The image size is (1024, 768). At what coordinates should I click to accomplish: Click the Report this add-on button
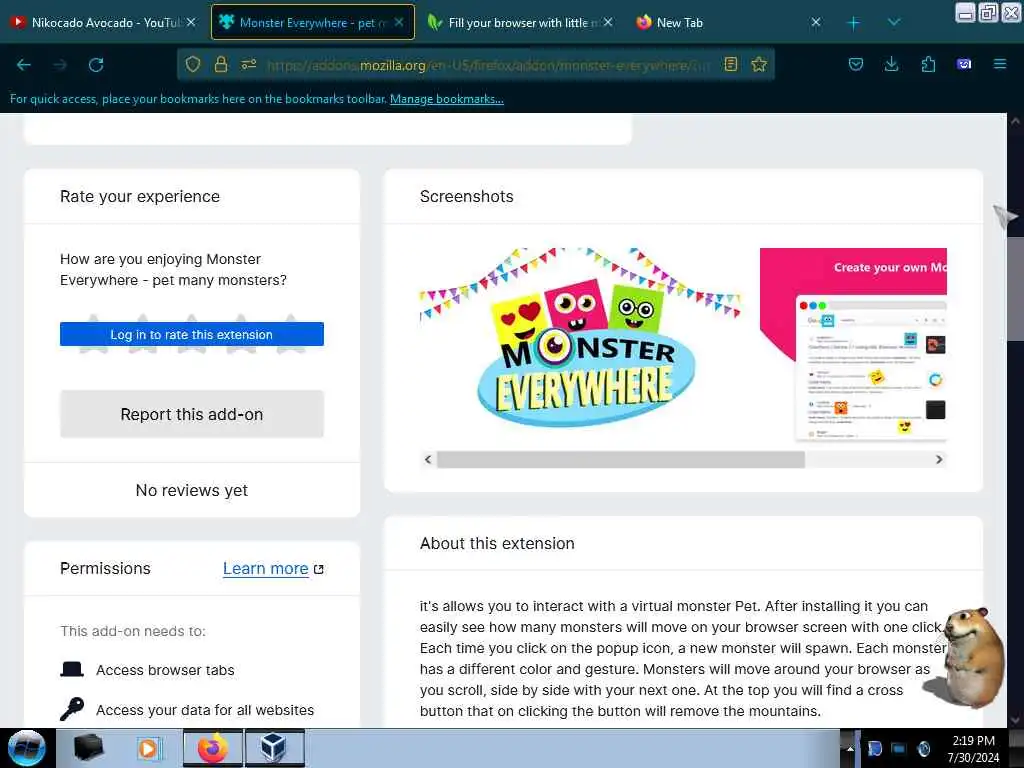191,414
